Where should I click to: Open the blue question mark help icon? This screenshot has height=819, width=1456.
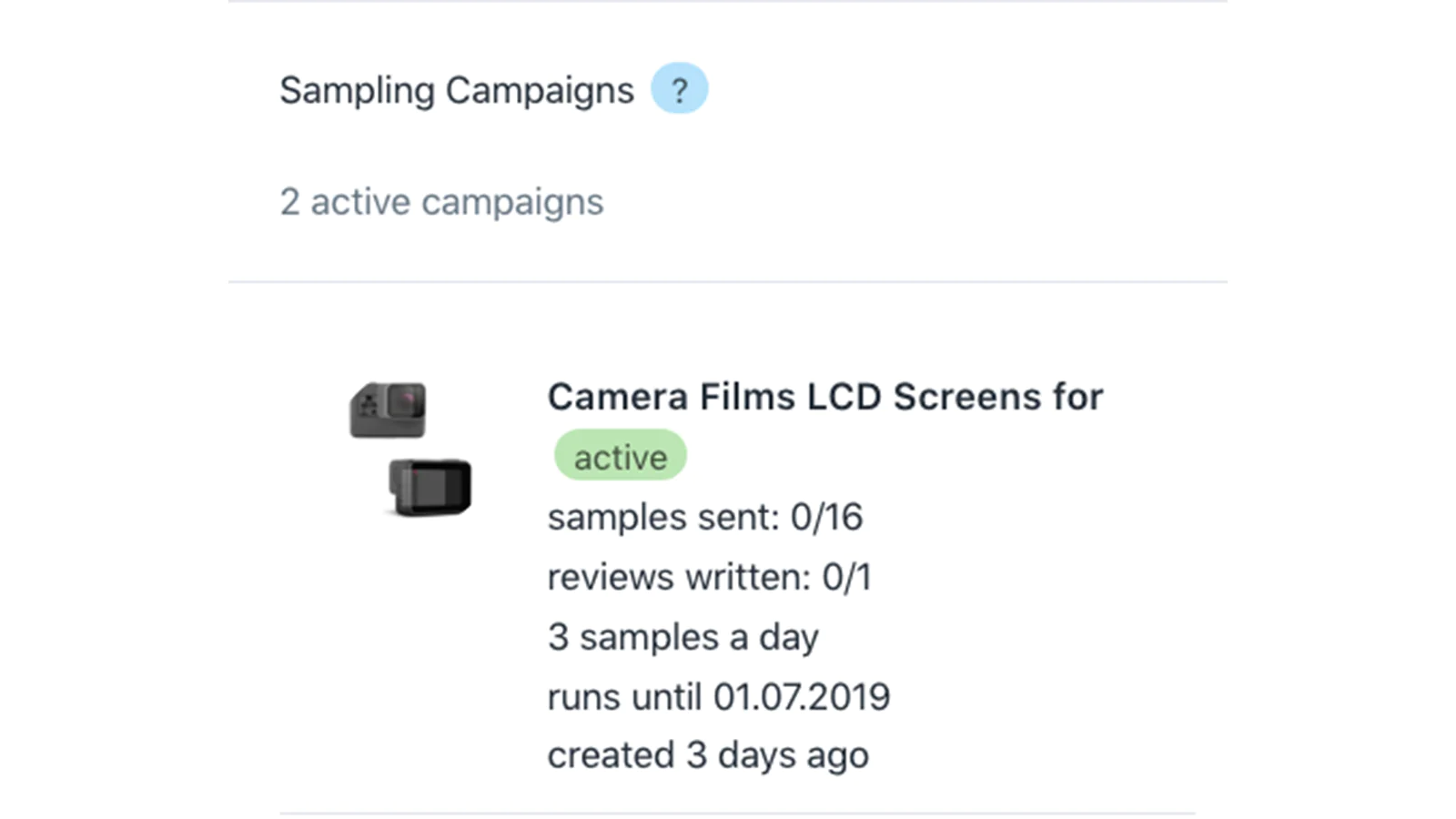tap(679, 88)
